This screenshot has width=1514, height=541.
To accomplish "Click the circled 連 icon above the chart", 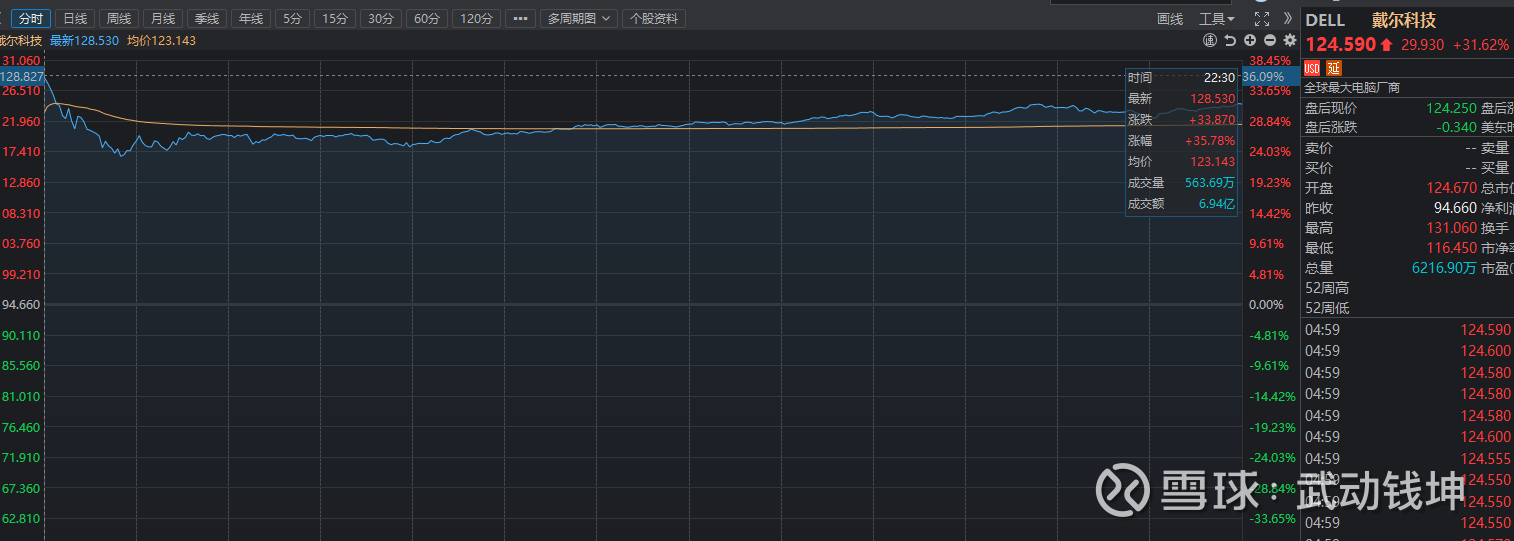I will pos(1210,40).
